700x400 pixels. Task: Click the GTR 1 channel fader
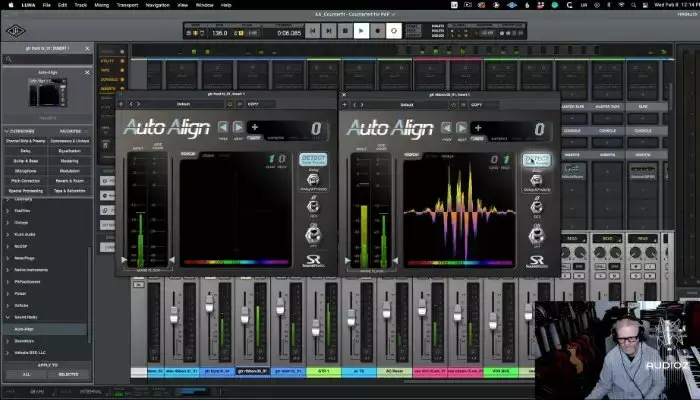[316, 328]
